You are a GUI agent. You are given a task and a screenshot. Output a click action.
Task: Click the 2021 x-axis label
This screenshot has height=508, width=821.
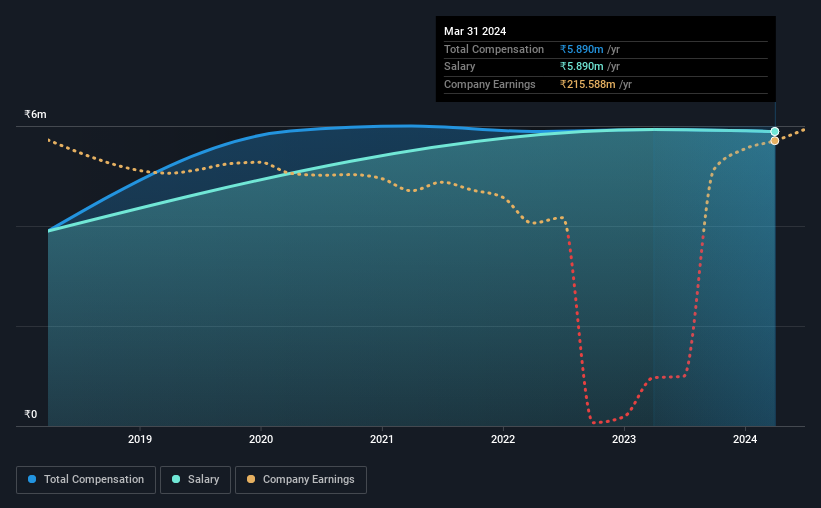tap(382, 439)
